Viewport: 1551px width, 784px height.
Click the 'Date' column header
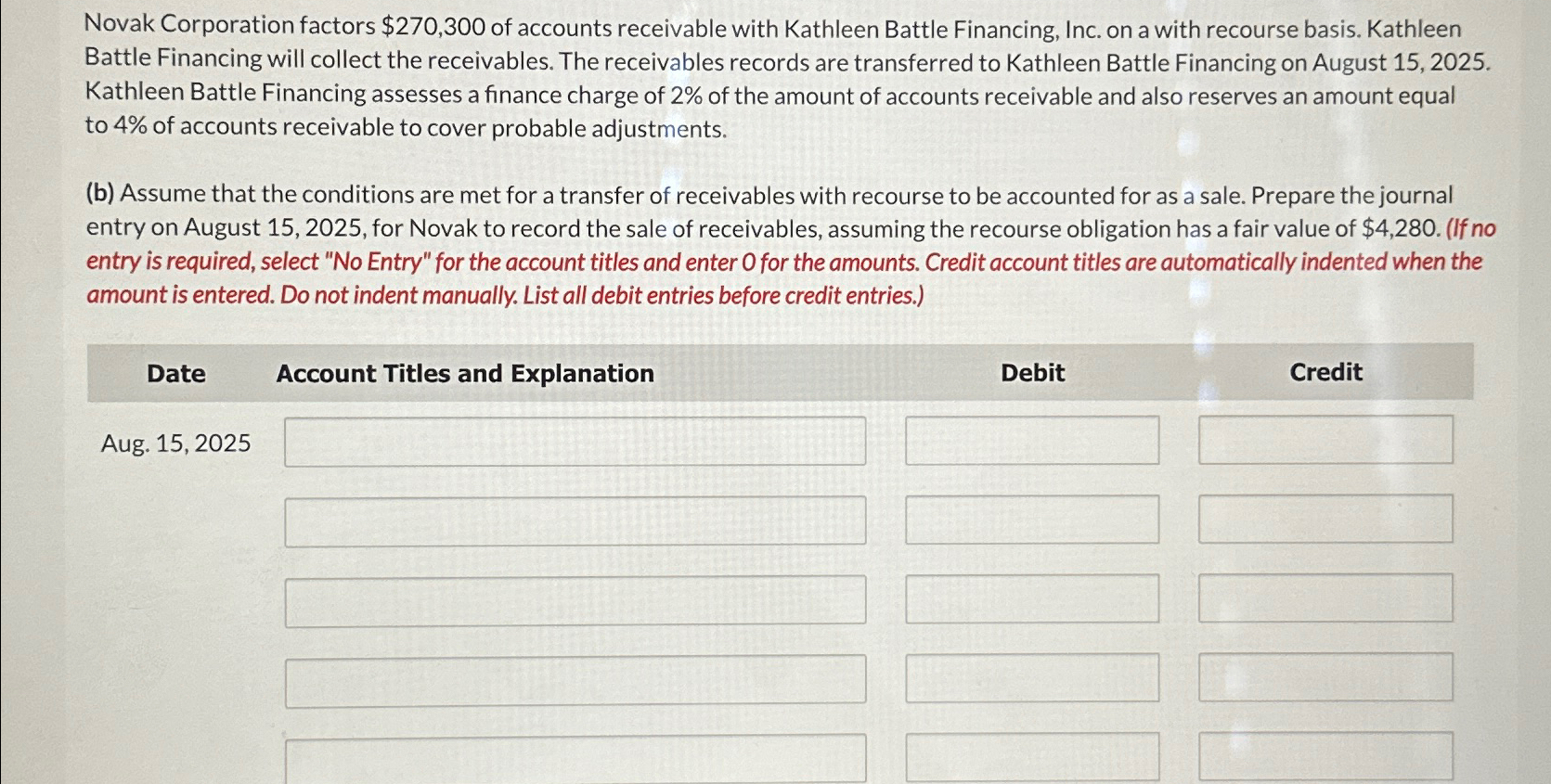[x=176, y=374]
